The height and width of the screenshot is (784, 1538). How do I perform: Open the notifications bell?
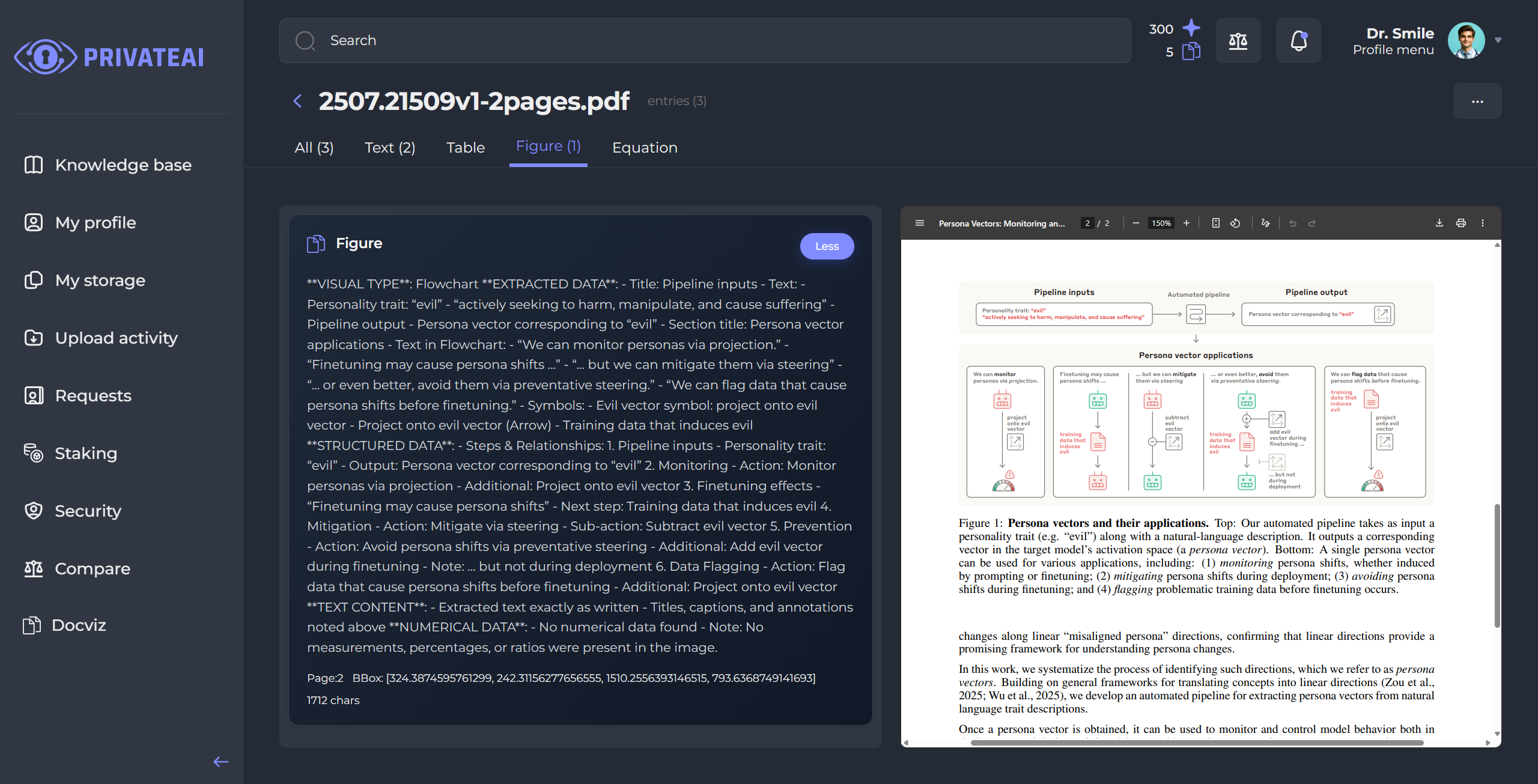tap(1298, 40)
